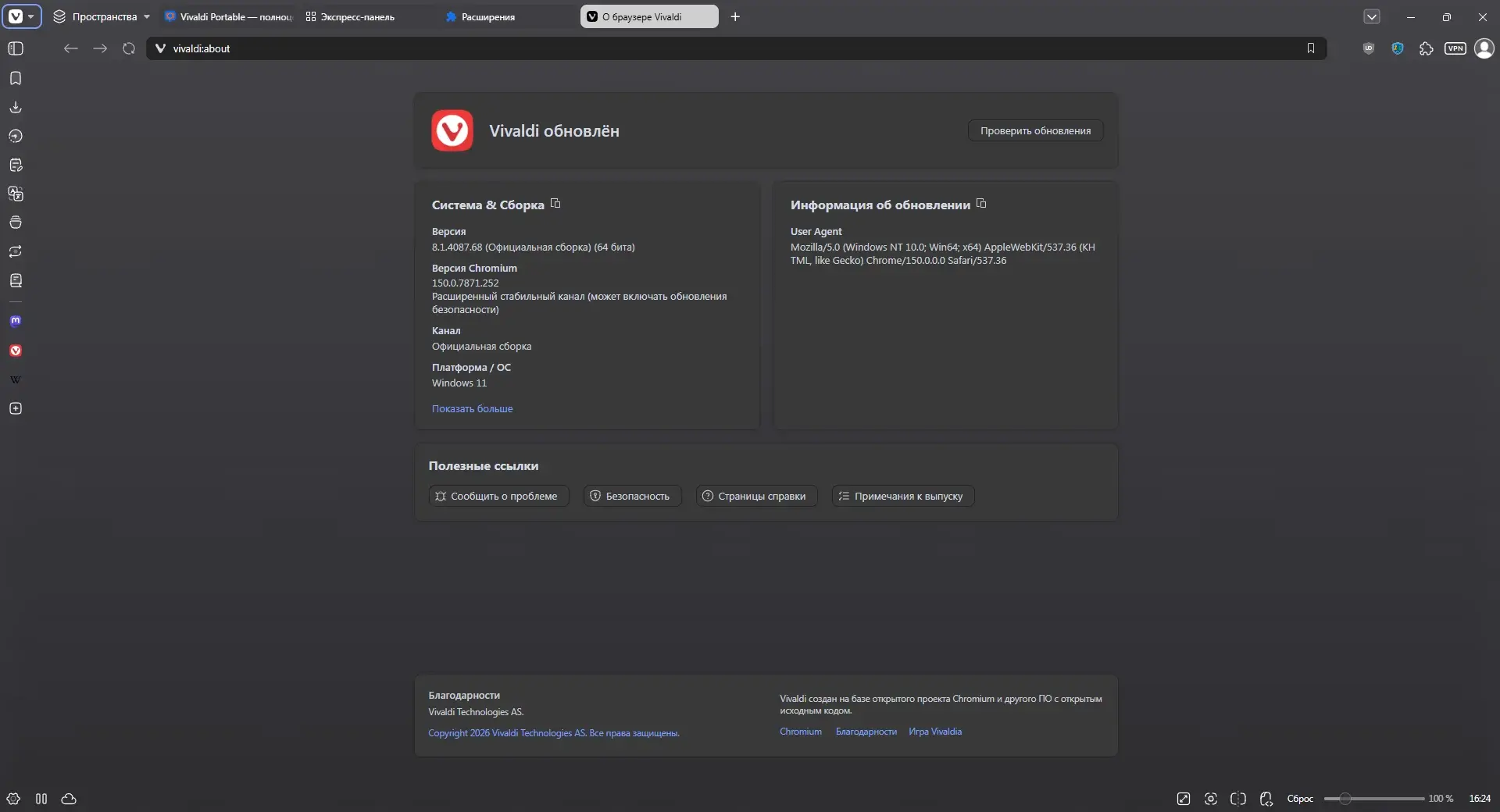Viewport: 1500px width, 812px height.
Task: Open a new tab with the plus button
Action: point(735,16)
